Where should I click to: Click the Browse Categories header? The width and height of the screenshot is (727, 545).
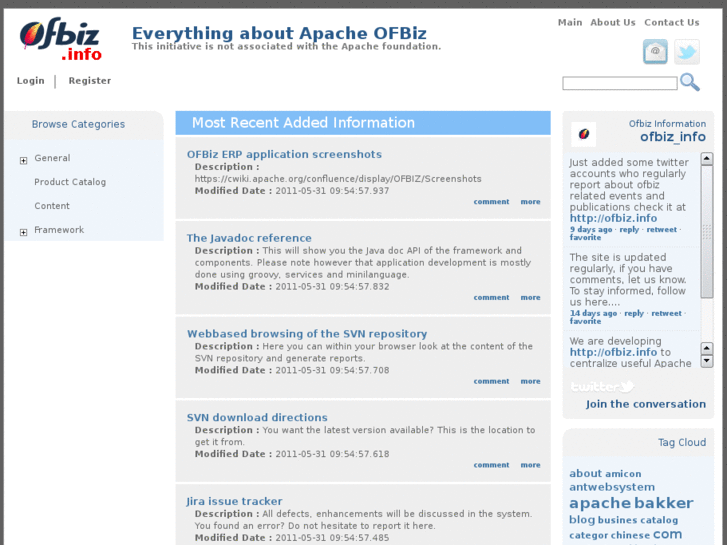click(x=78, y=124)
